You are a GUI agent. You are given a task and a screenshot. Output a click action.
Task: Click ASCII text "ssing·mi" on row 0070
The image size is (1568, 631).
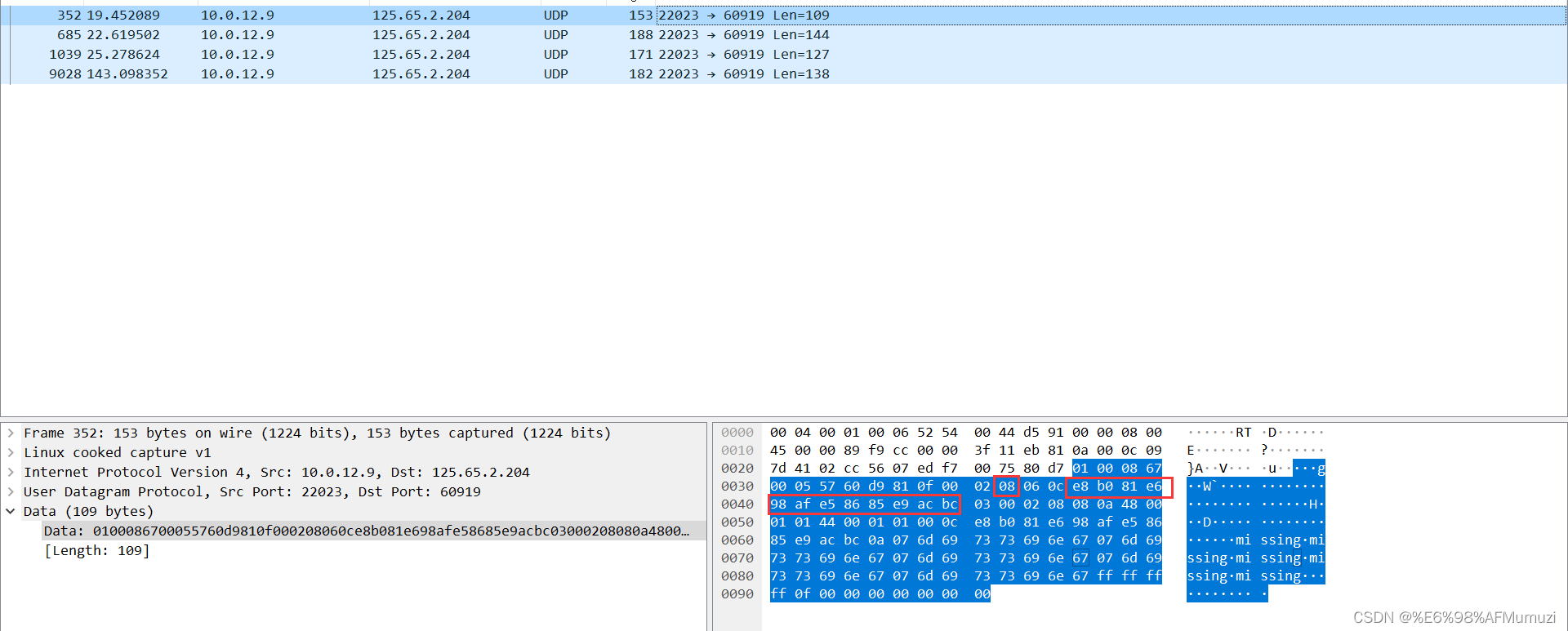tap(1218, 558)
